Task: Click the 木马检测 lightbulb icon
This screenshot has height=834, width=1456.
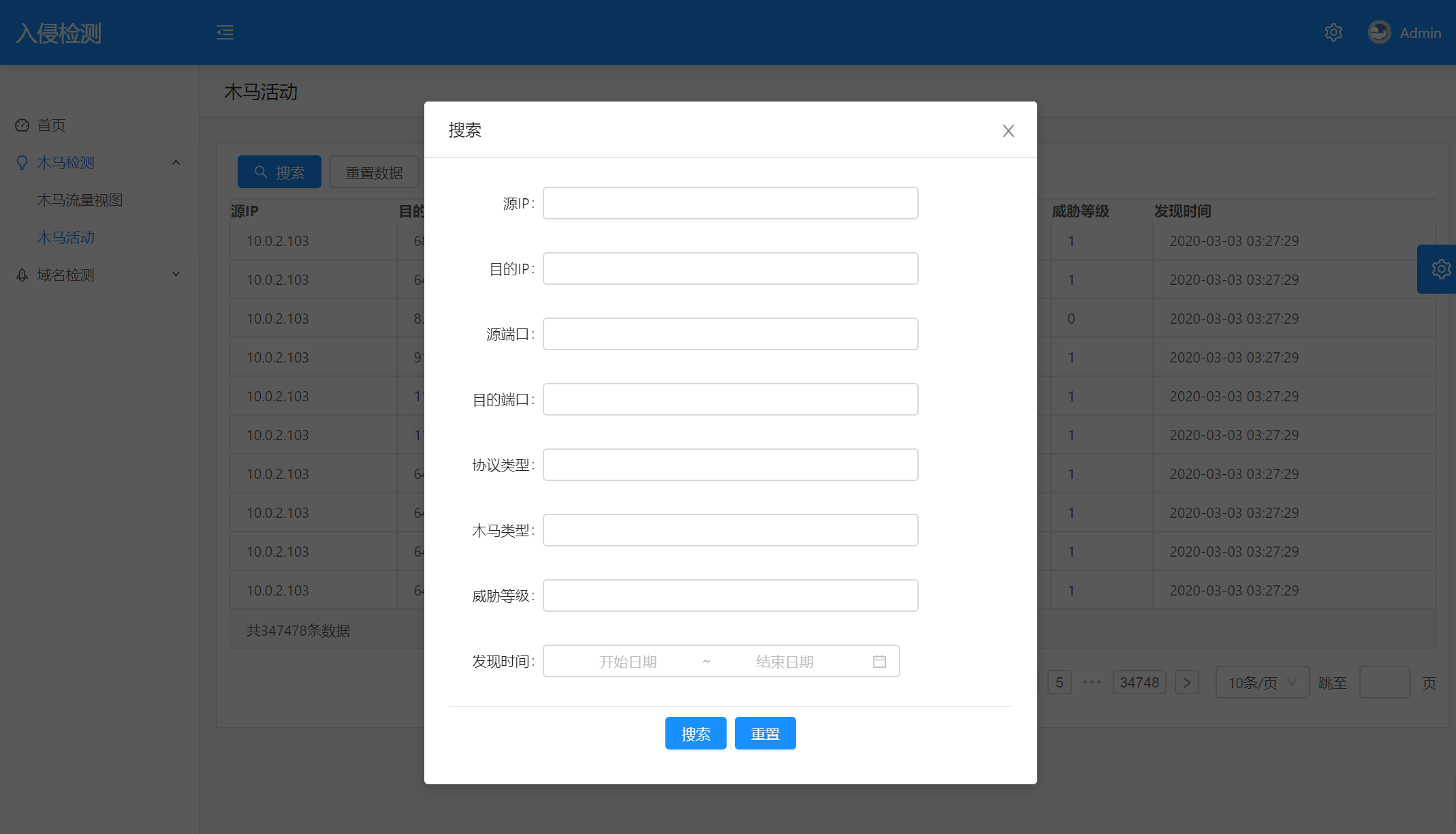Action: point(22,163)
